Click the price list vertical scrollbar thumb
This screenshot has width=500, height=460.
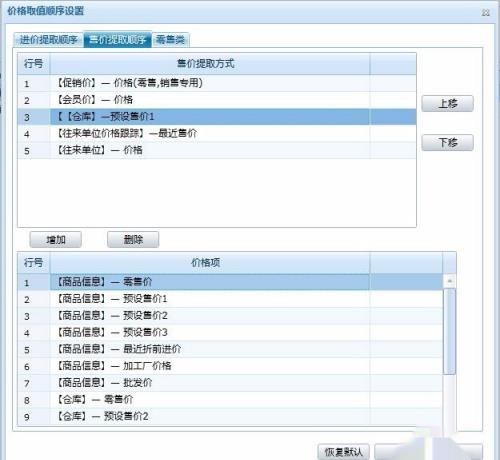pos(449,331)
